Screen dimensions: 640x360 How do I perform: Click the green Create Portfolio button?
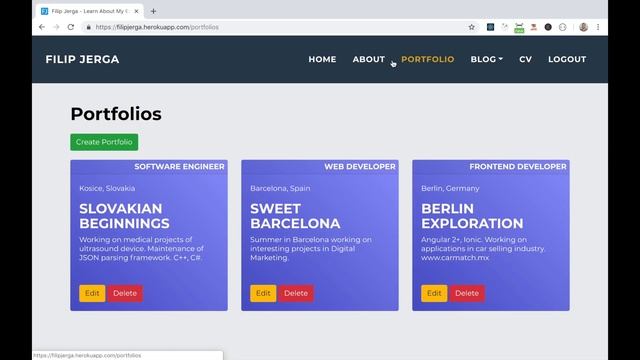(x=104, y=142)
